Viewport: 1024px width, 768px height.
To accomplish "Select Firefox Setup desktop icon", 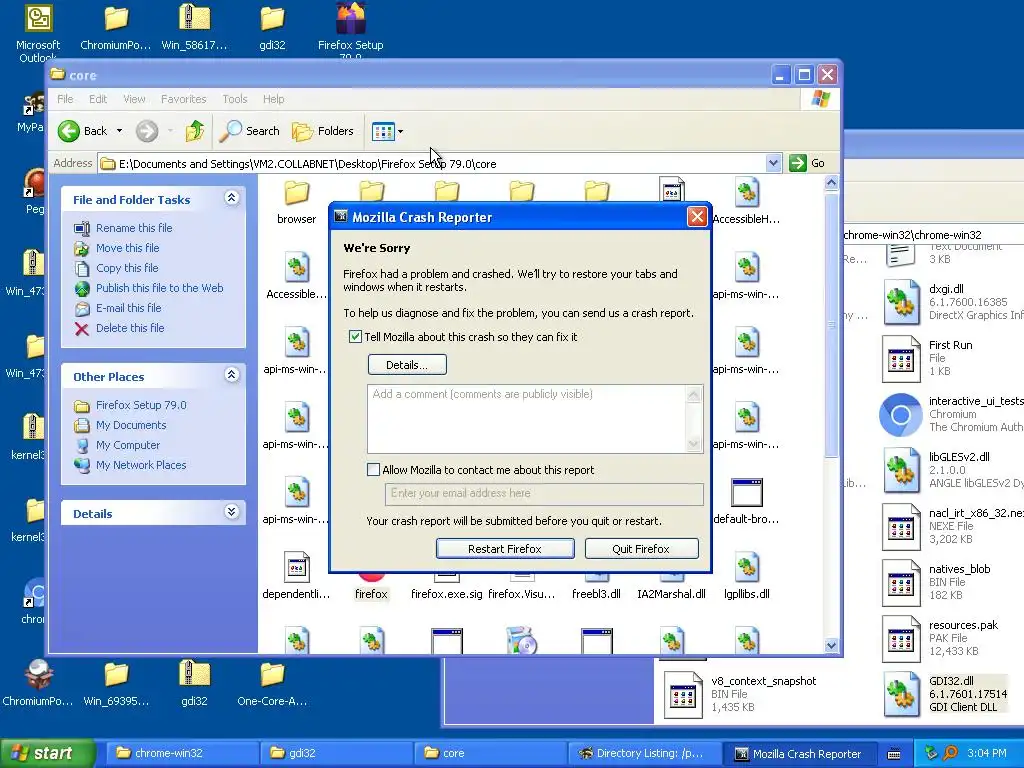I will [x=351, y=18].
